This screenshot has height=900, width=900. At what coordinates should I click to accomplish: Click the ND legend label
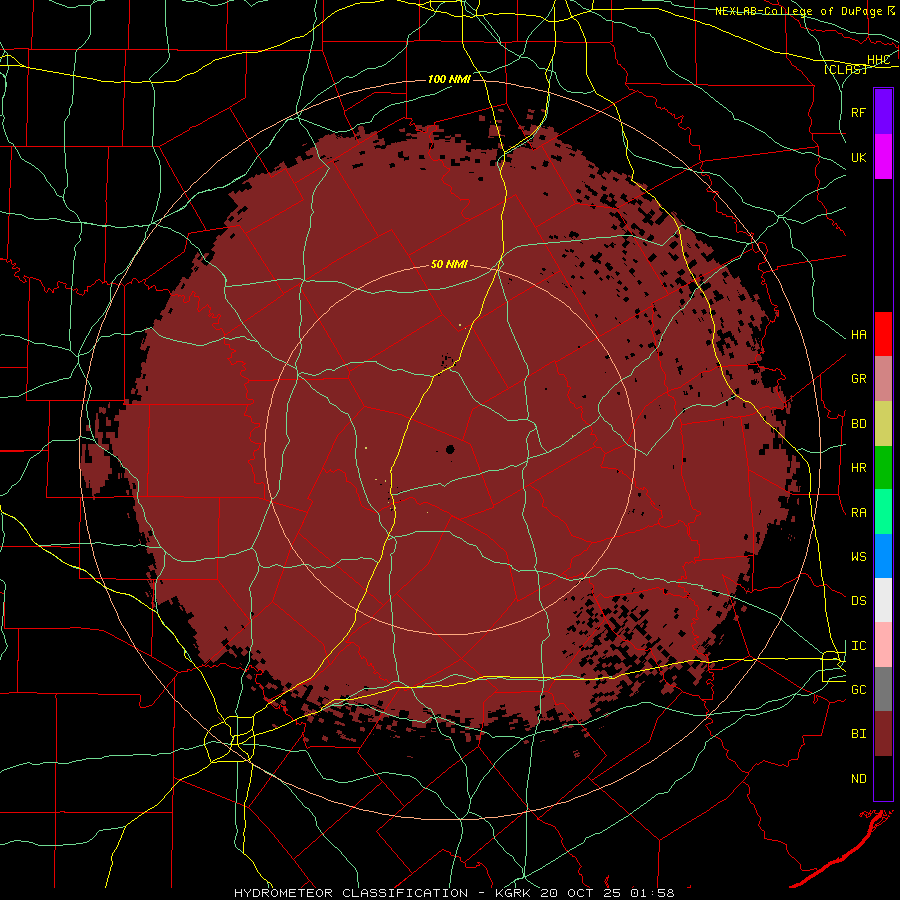click(859, 779)
